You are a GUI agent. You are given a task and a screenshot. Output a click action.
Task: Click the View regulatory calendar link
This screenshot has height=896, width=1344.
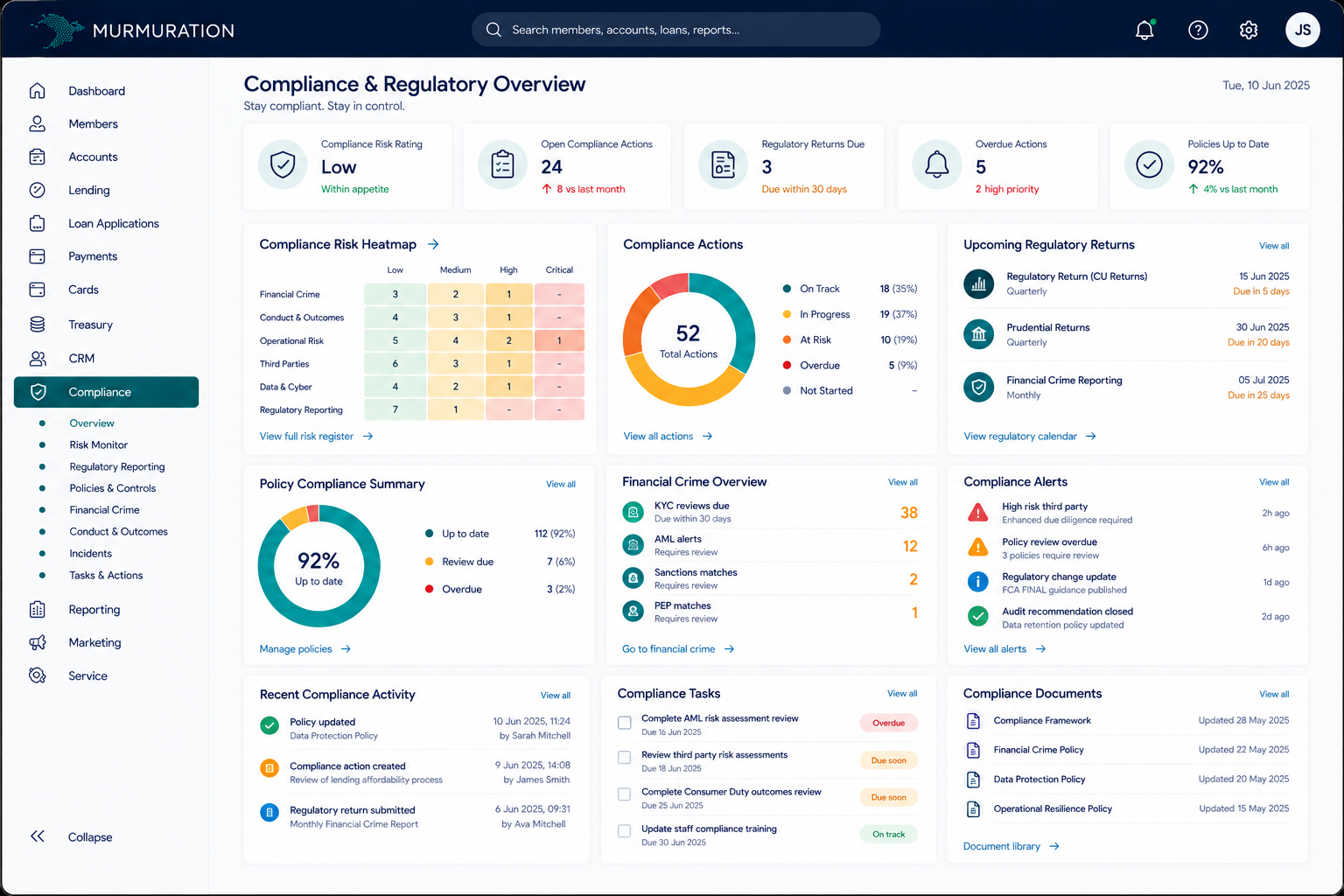coord(1030,436)
